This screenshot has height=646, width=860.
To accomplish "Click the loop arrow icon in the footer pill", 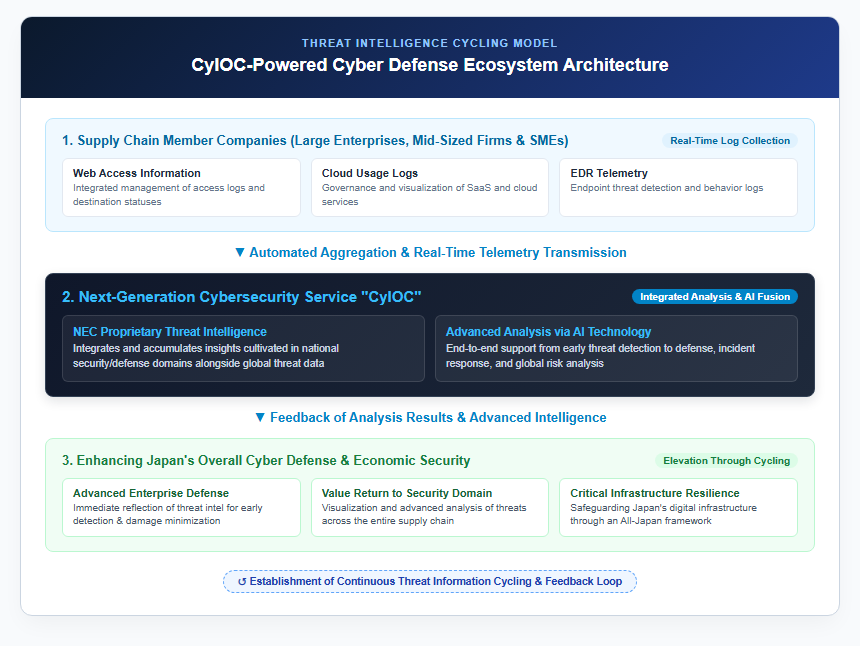I will 242,582.
